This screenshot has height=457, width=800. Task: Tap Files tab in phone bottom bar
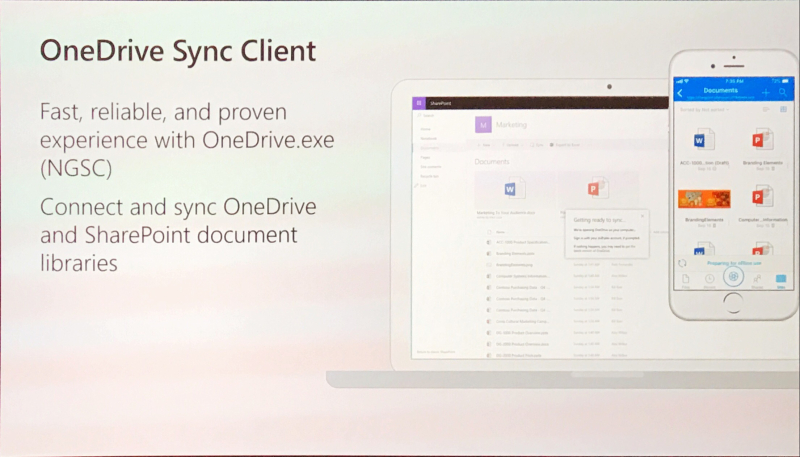685,280
